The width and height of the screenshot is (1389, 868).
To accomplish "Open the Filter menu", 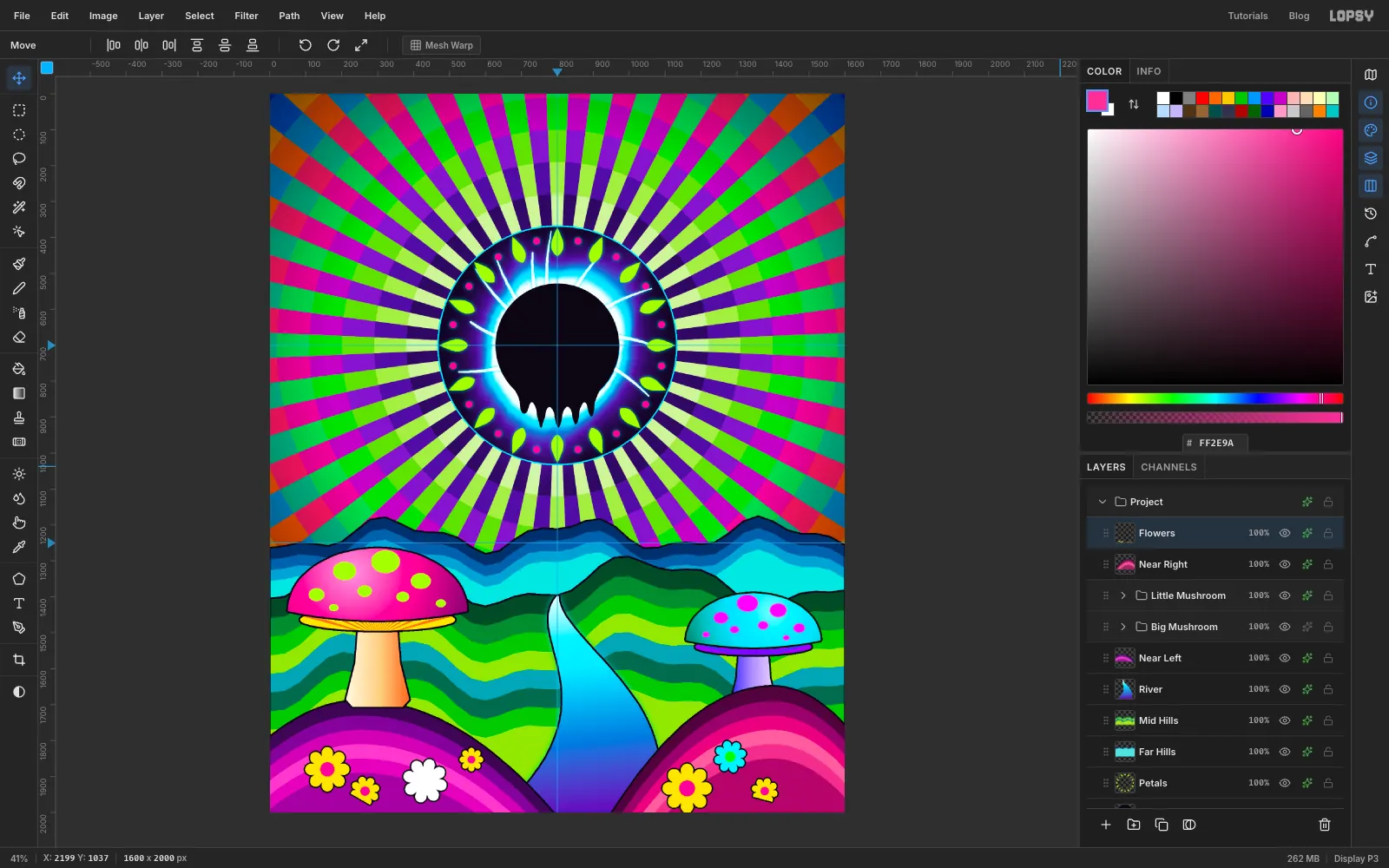I will [247, 16].
